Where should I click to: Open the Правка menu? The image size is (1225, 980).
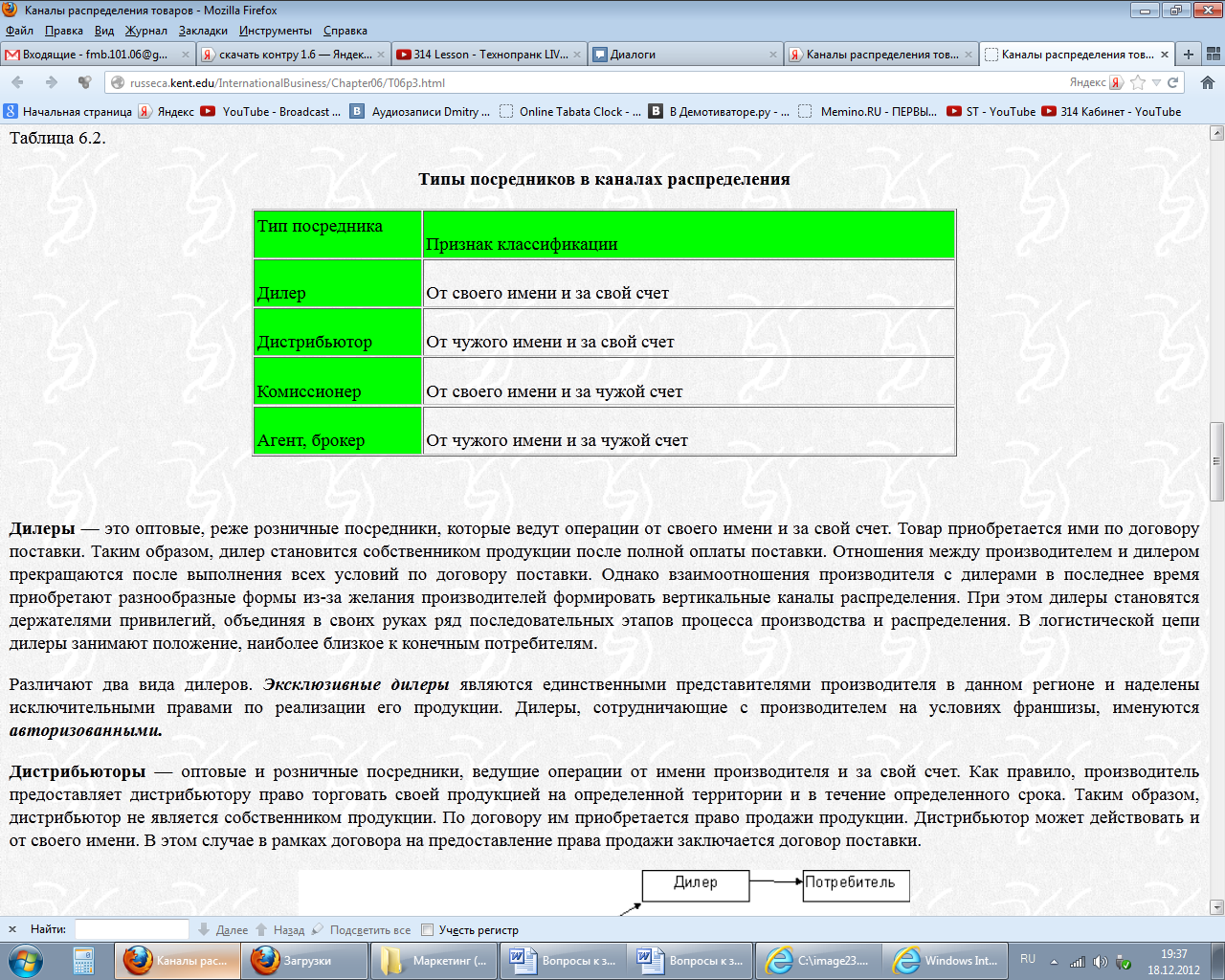tap(64, 31)
